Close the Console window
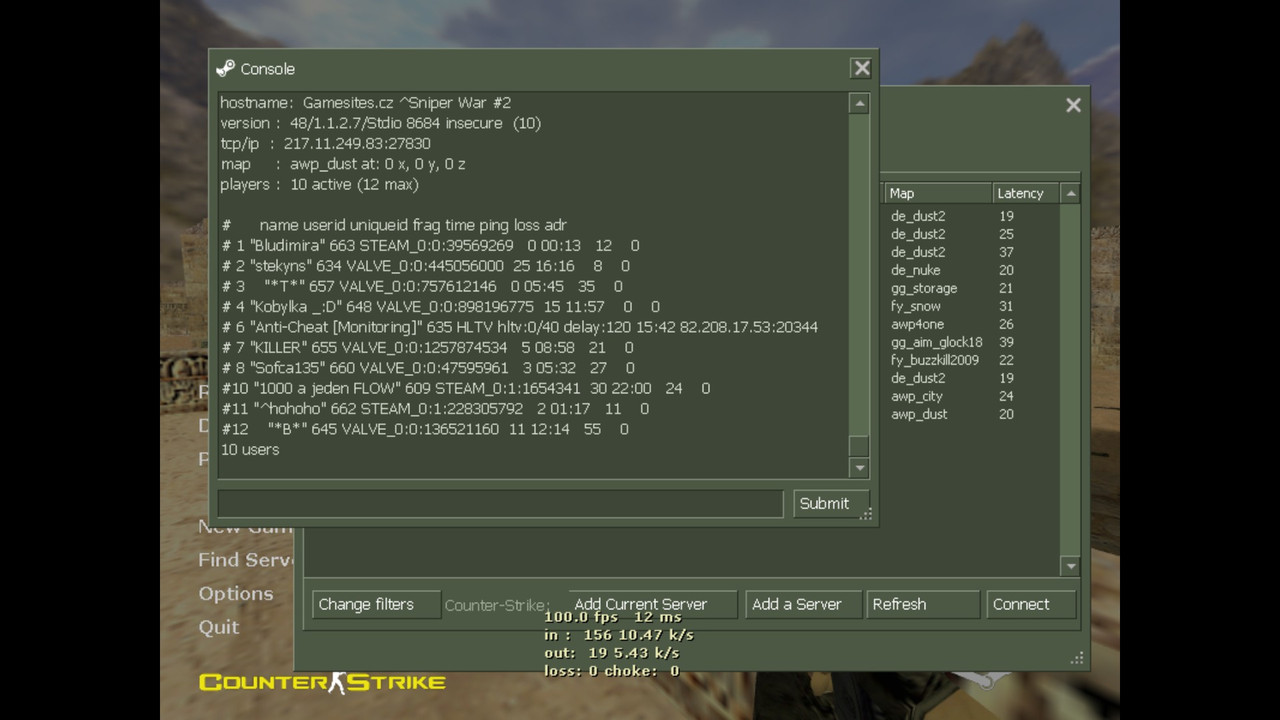This screenshot has width=1280, height=720. (861, 68)
